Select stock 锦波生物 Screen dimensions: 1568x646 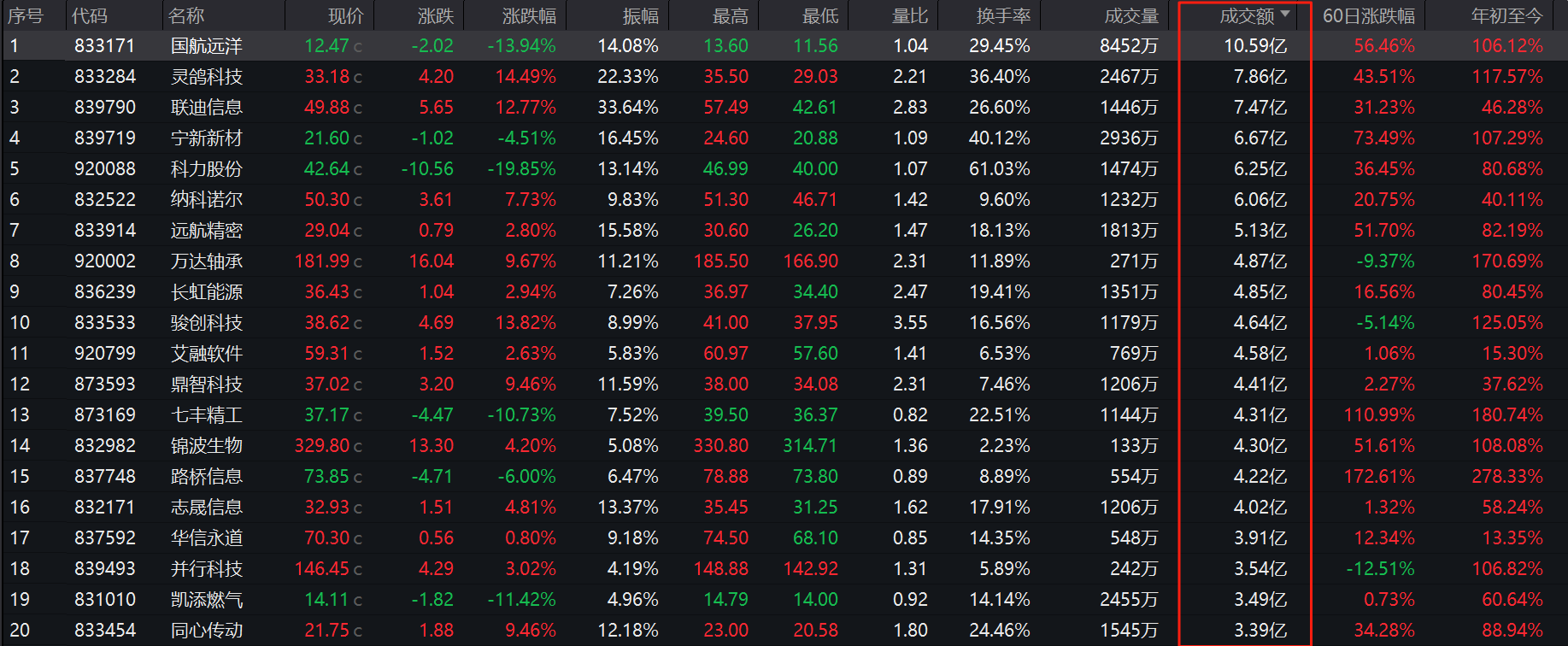point(207,446)
